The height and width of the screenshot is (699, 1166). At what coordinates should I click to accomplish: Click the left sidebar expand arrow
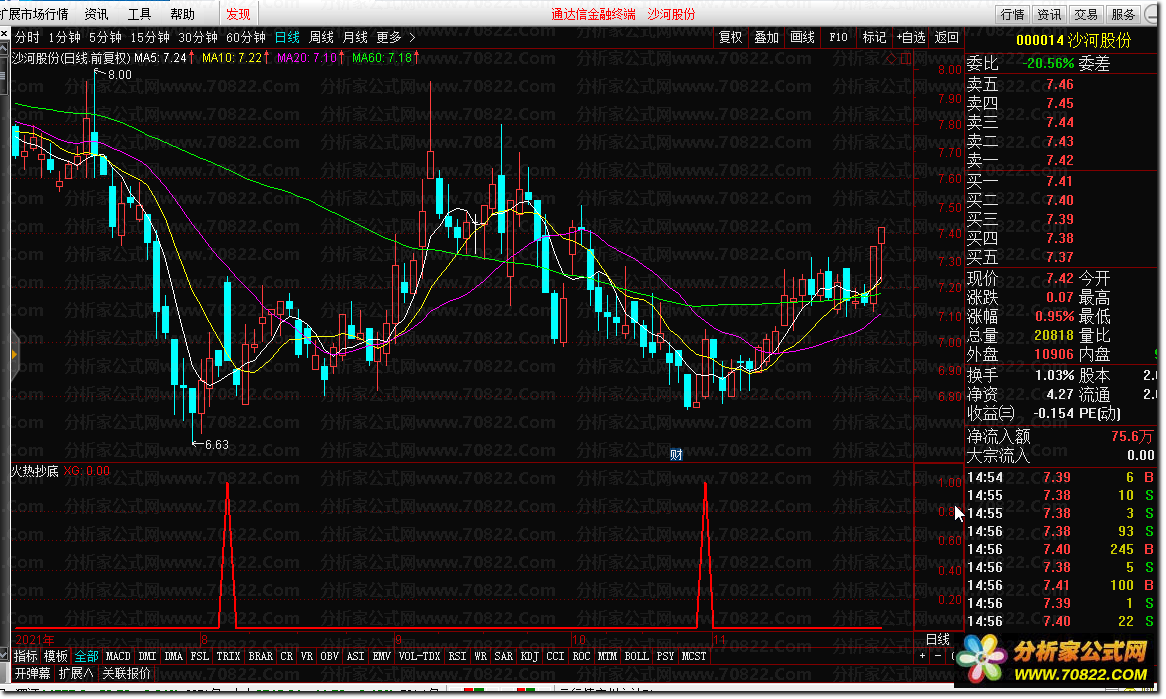13,355
